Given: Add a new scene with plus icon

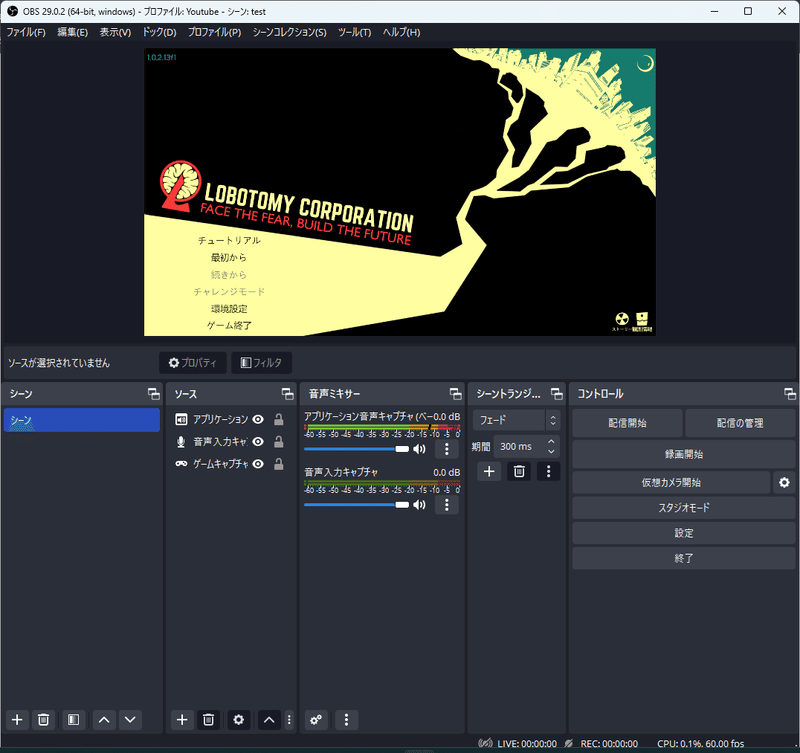Looking at the screenshot, I should pyautogui.click(x=17, y=719).
